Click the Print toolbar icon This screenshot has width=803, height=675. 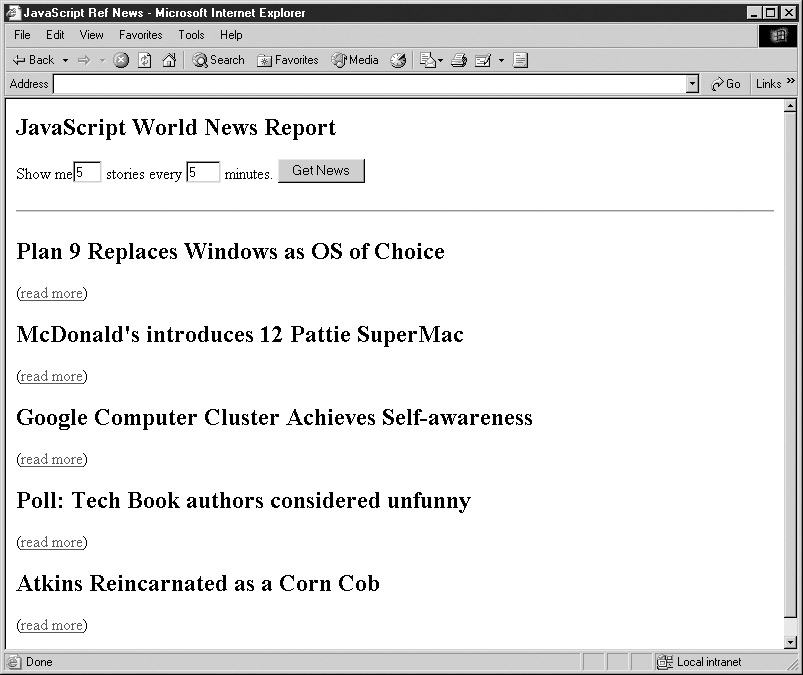[x=459, y=60]
